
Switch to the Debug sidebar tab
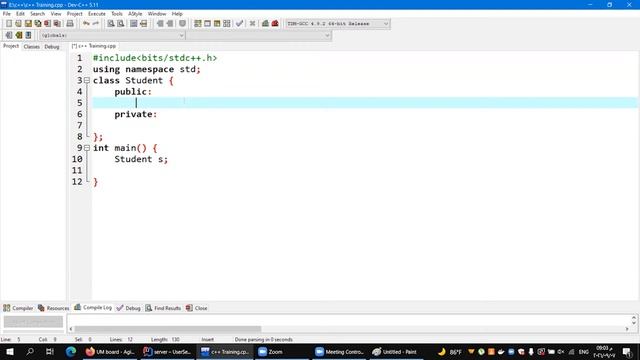pyautogui.click(x=52, y=47)
